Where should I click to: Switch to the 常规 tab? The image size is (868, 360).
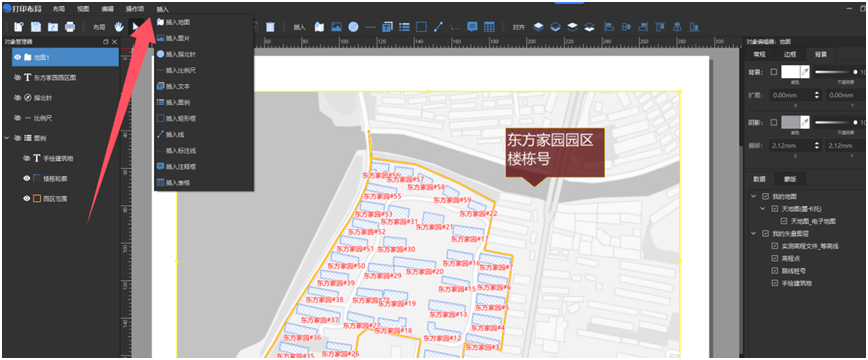[x=759, y=54]
